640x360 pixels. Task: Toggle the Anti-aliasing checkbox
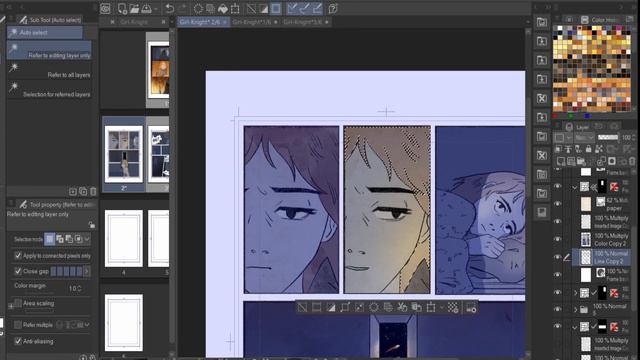(18, 341)
